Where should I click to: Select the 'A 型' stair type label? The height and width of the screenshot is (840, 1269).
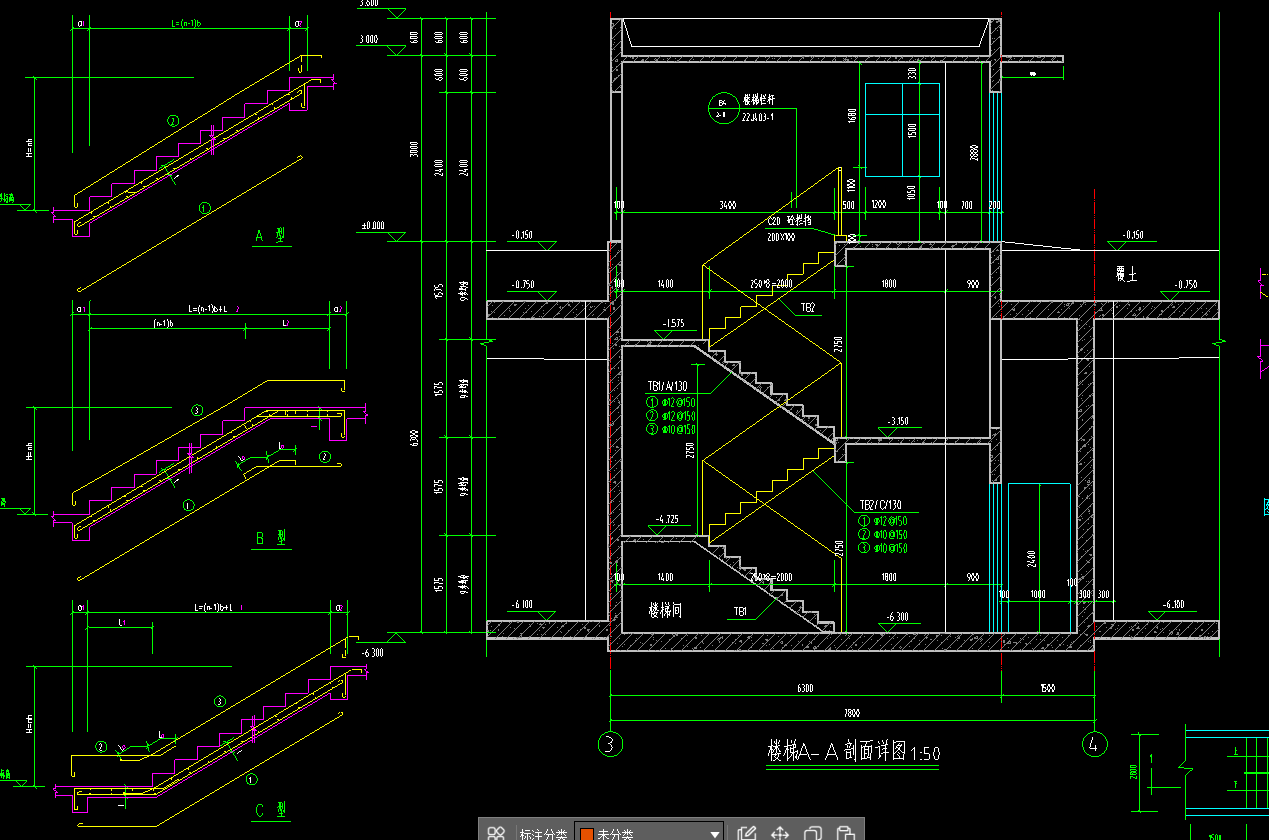pyautogui.click(x=270, y=236)
